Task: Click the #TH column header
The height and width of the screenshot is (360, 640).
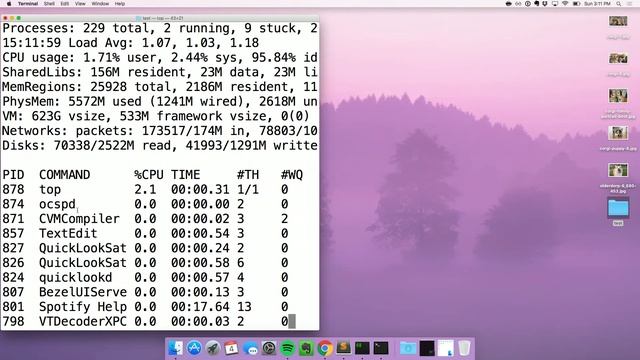Action: point(248,175)
